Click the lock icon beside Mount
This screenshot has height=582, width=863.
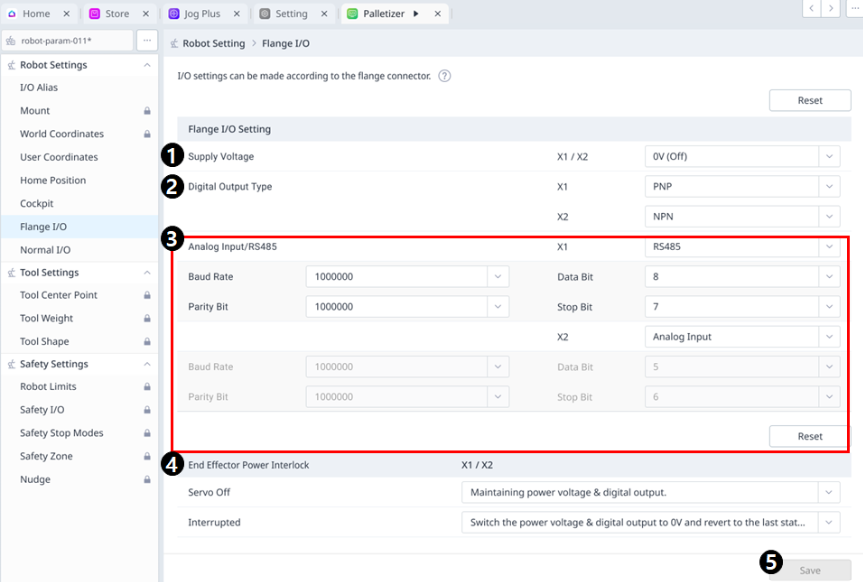147,111
